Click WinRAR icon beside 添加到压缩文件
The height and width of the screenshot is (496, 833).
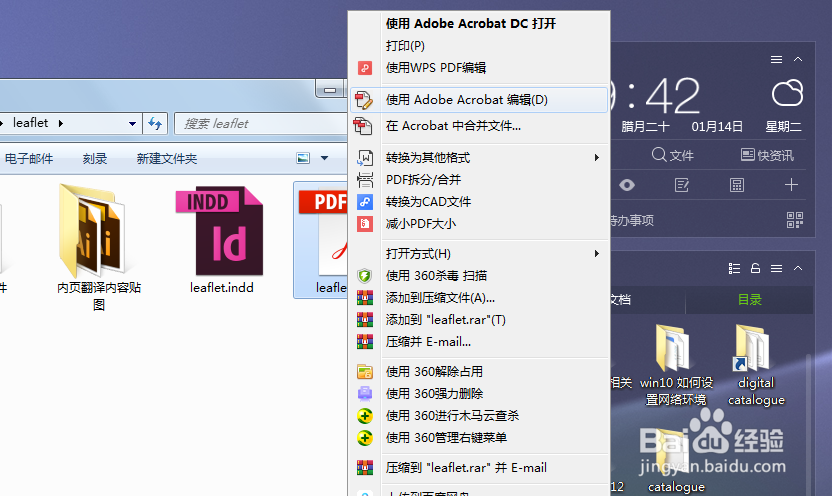[364, 298]
